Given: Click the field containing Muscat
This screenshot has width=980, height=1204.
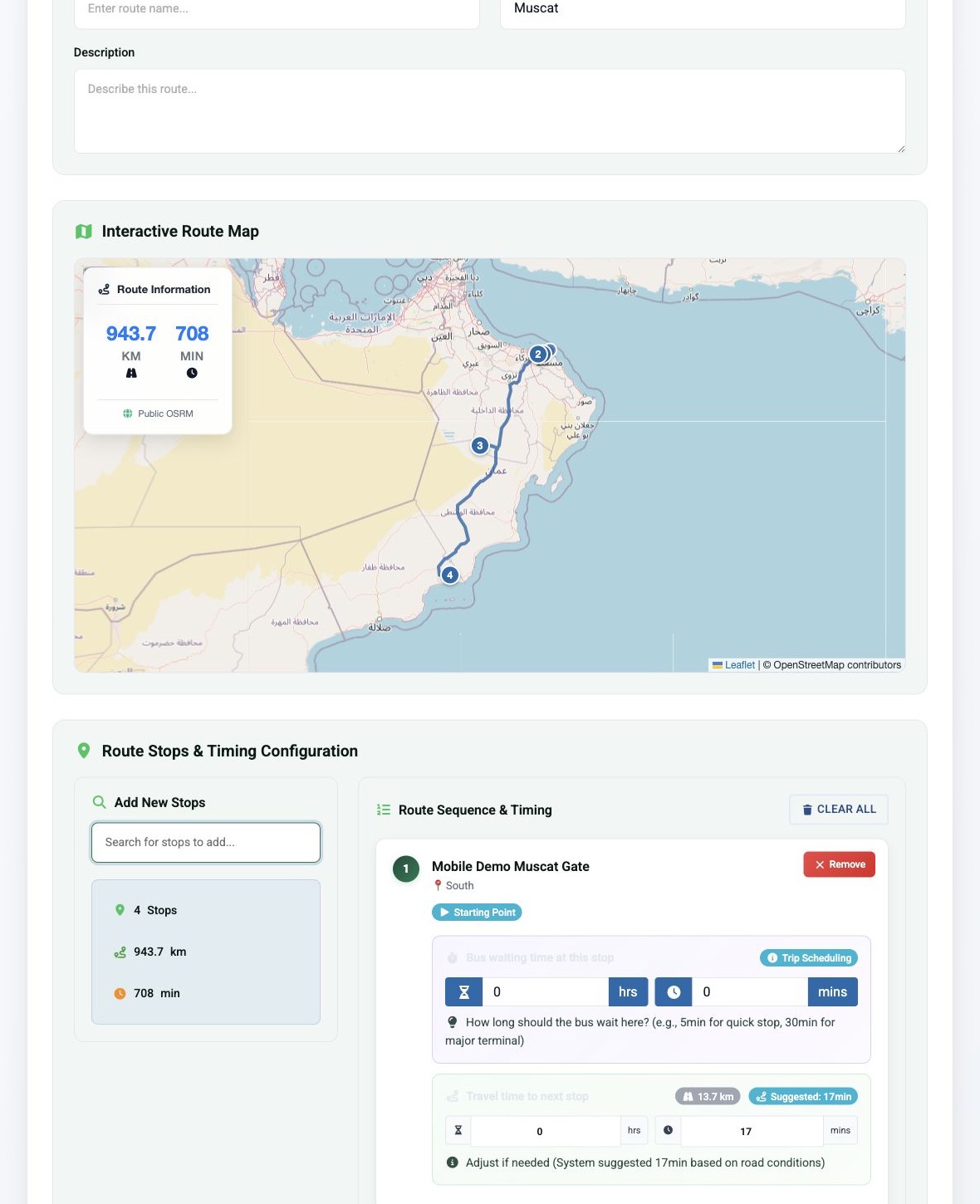Looking at the screenshot, I should click(703, 12).
